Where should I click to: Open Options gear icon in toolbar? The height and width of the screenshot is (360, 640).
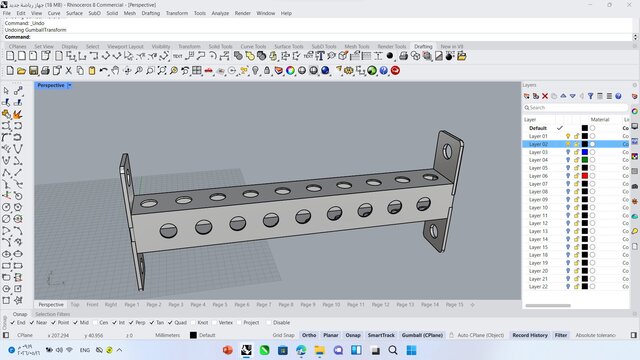tap(348, 71)
